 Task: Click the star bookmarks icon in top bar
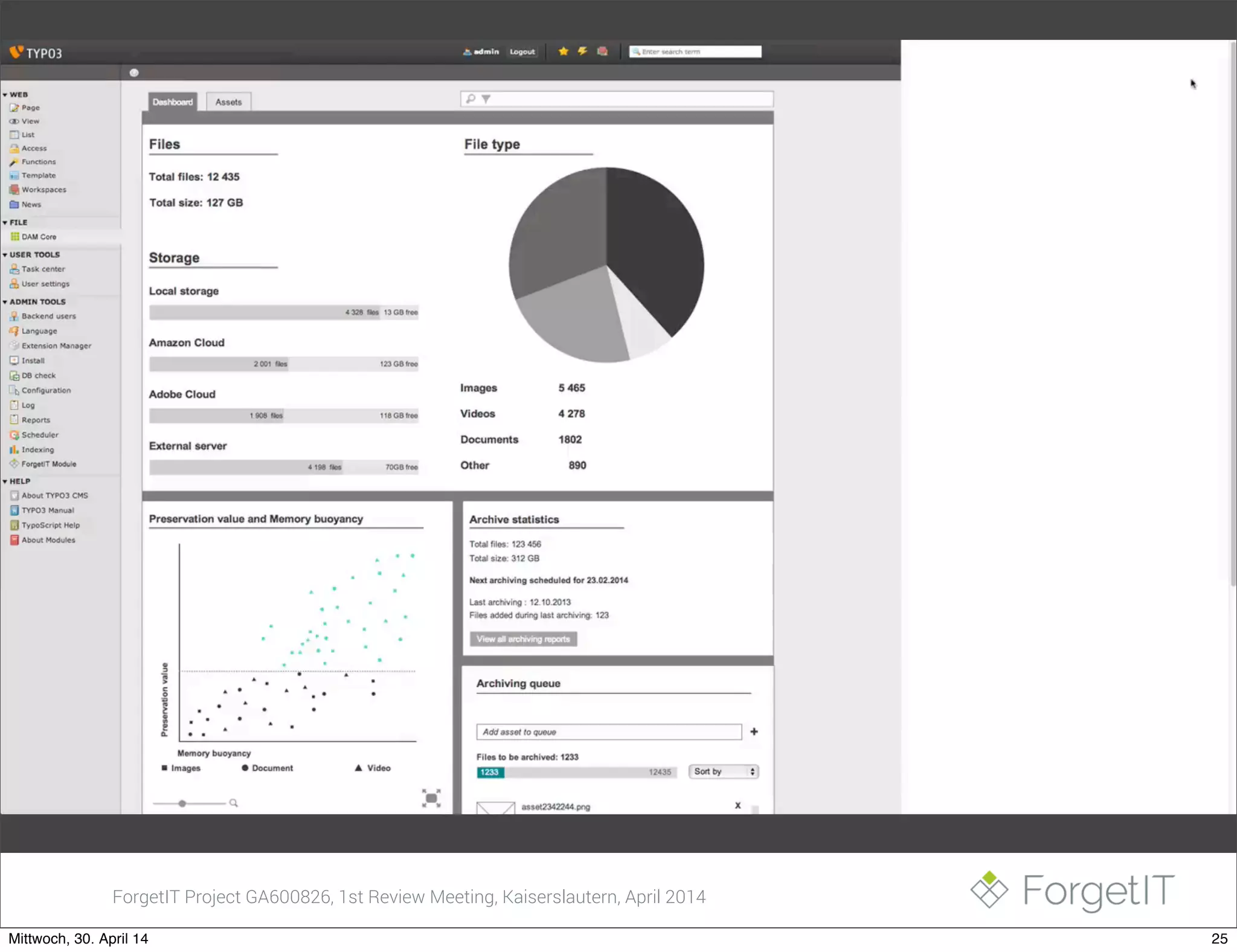tap(563, 51)
